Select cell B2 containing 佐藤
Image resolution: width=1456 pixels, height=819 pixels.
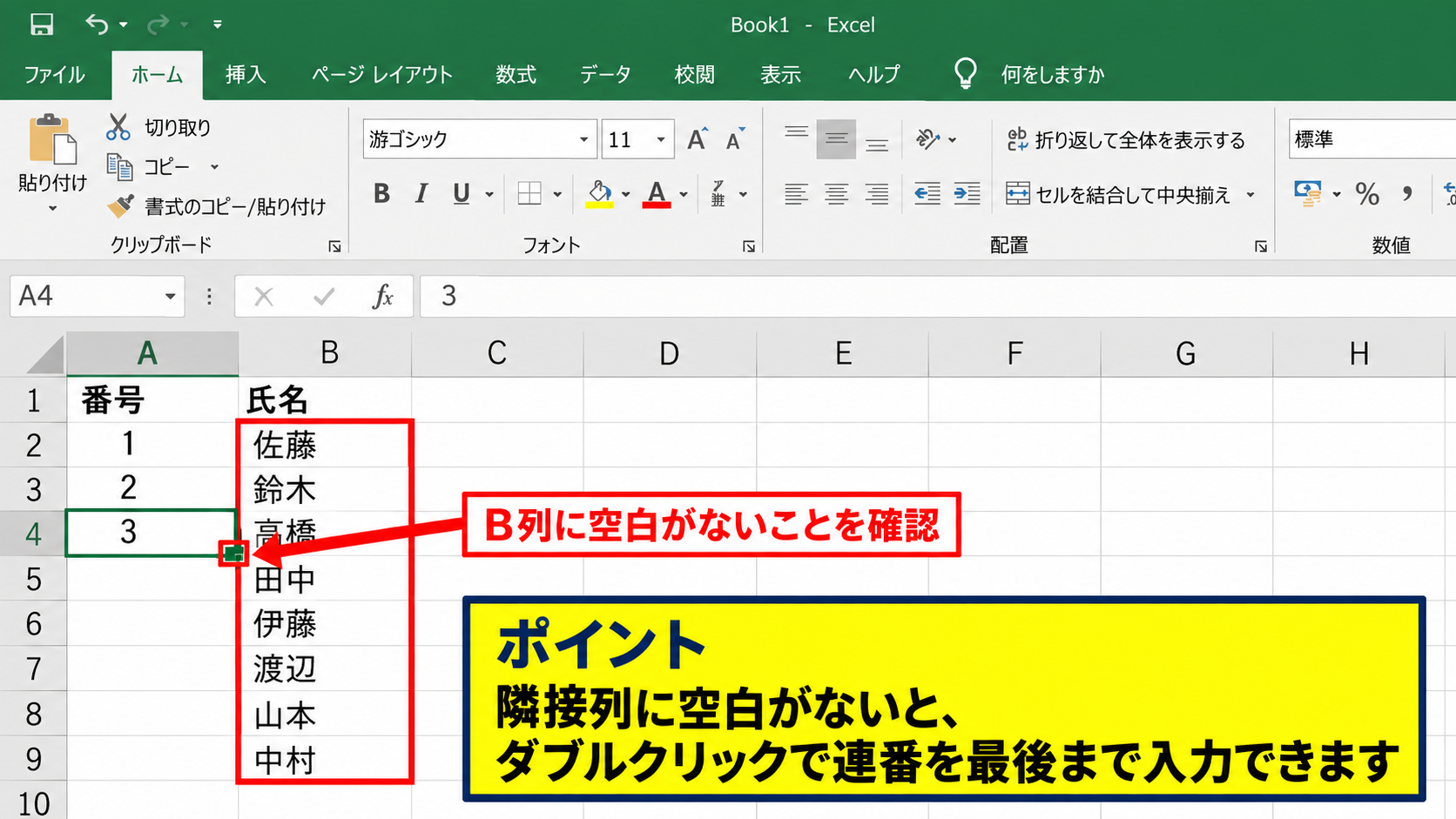[x=324, y=445]
